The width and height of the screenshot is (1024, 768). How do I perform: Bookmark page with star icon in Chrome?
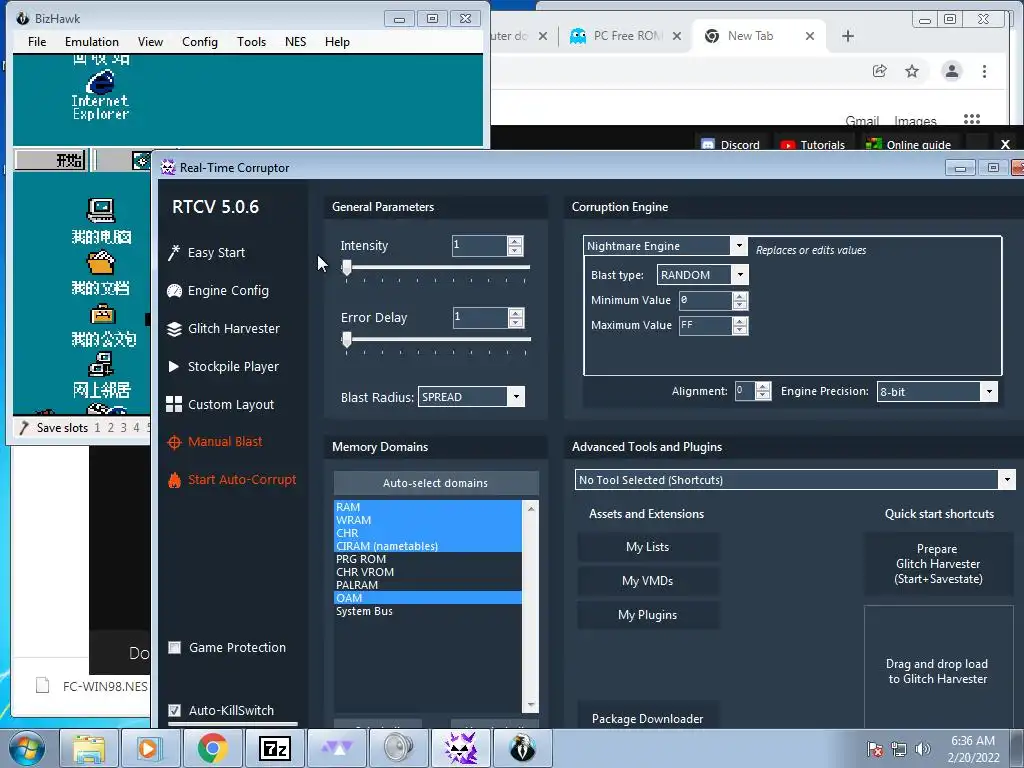(x=912, y=71)
